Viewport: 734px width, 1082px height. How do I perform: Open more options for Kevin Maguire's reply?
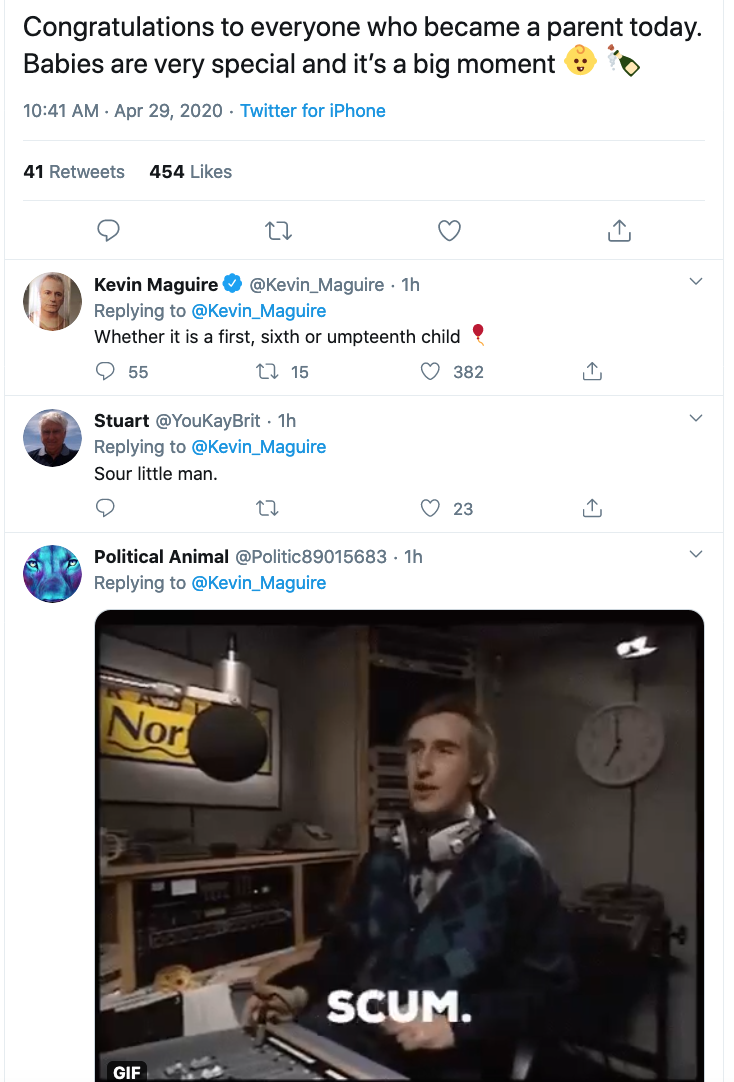pos(697,283)
